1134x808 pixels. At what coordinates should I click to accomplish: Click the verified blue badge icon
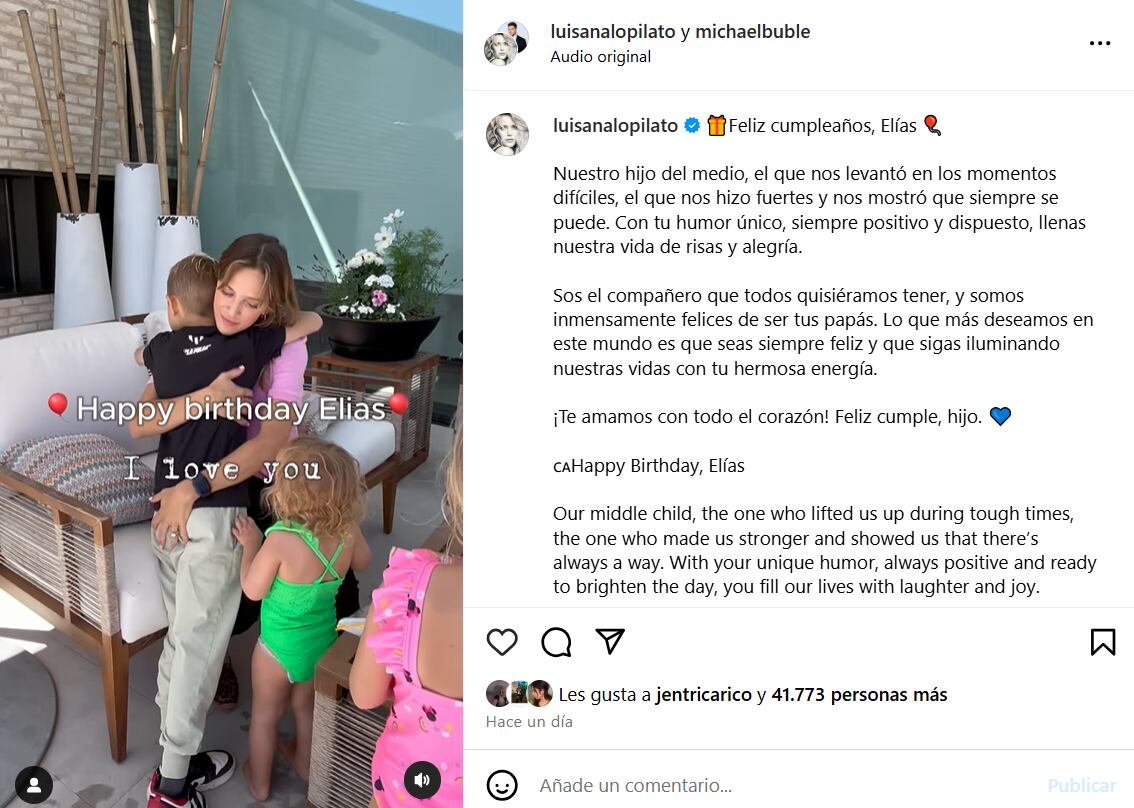coord(692,125)
